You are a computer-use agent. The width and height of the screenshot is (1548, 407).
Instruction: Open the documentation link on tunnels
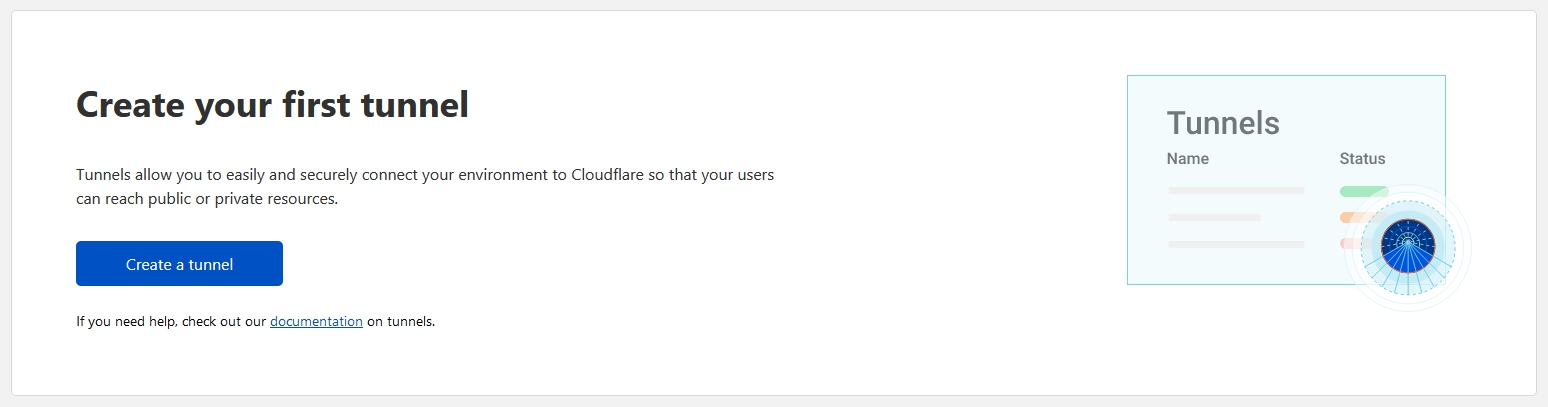point(316,322)
